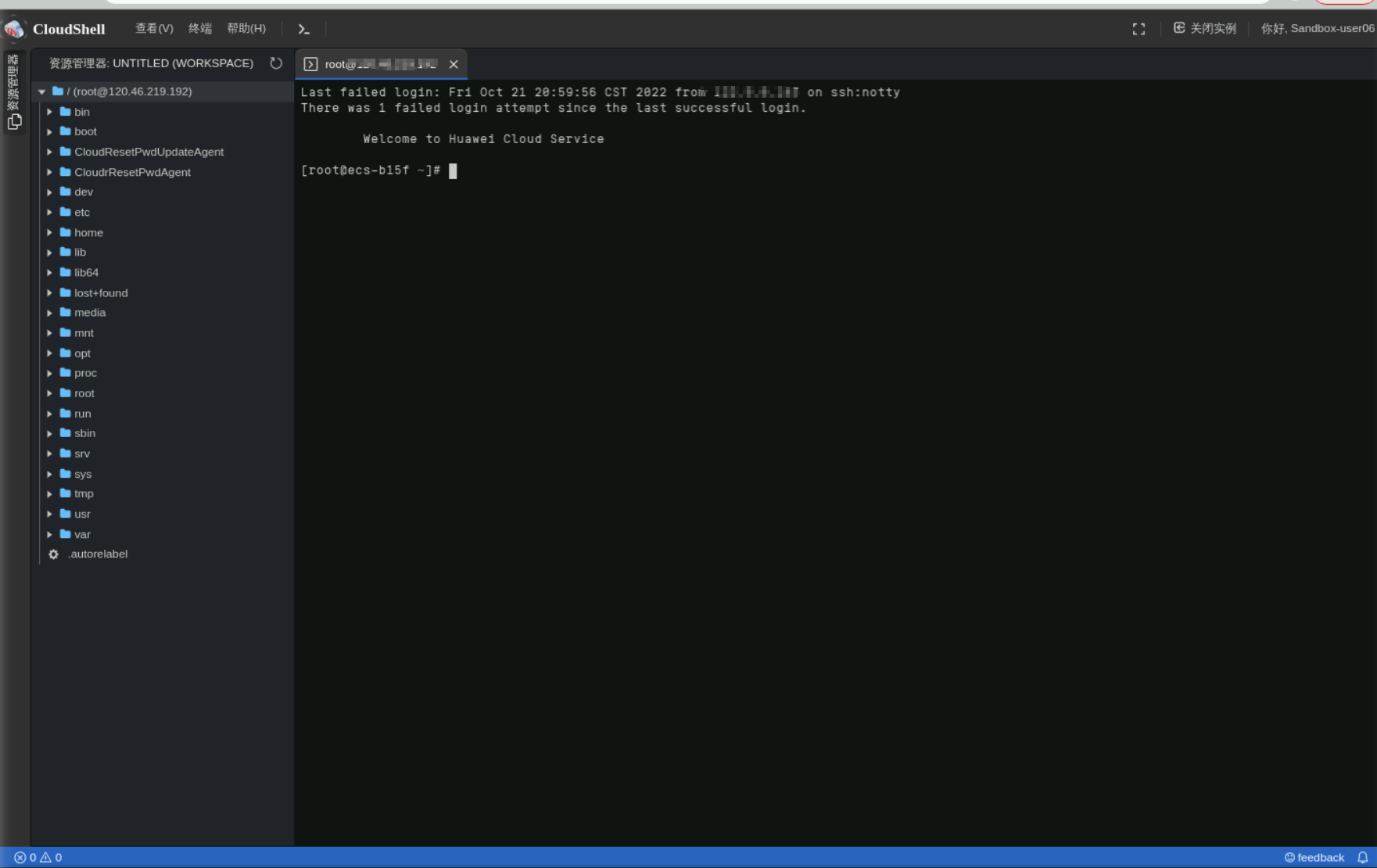Expand the lib folder

coord(49,253)
